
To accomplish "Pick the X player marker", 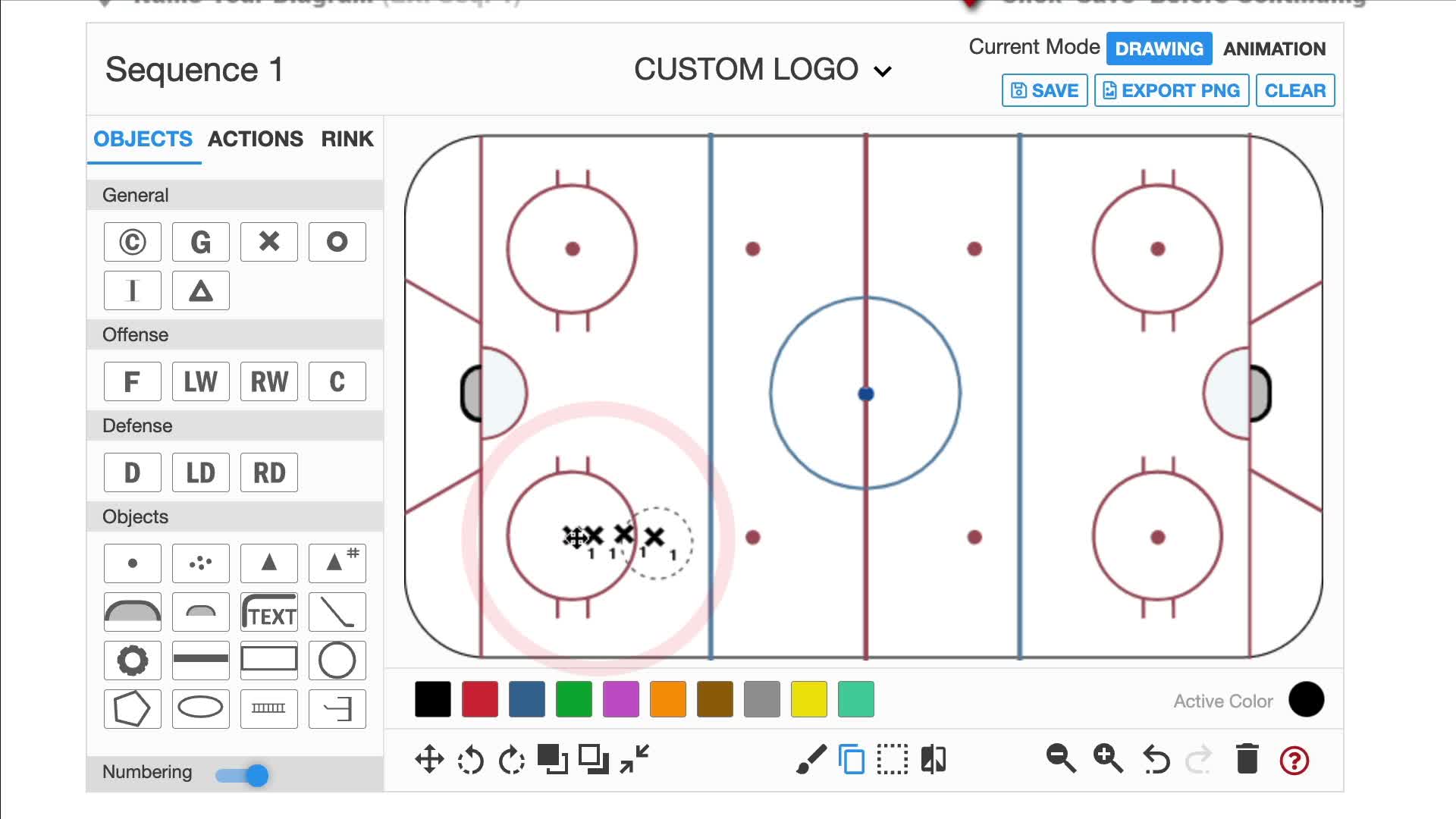I will point(268,242).
